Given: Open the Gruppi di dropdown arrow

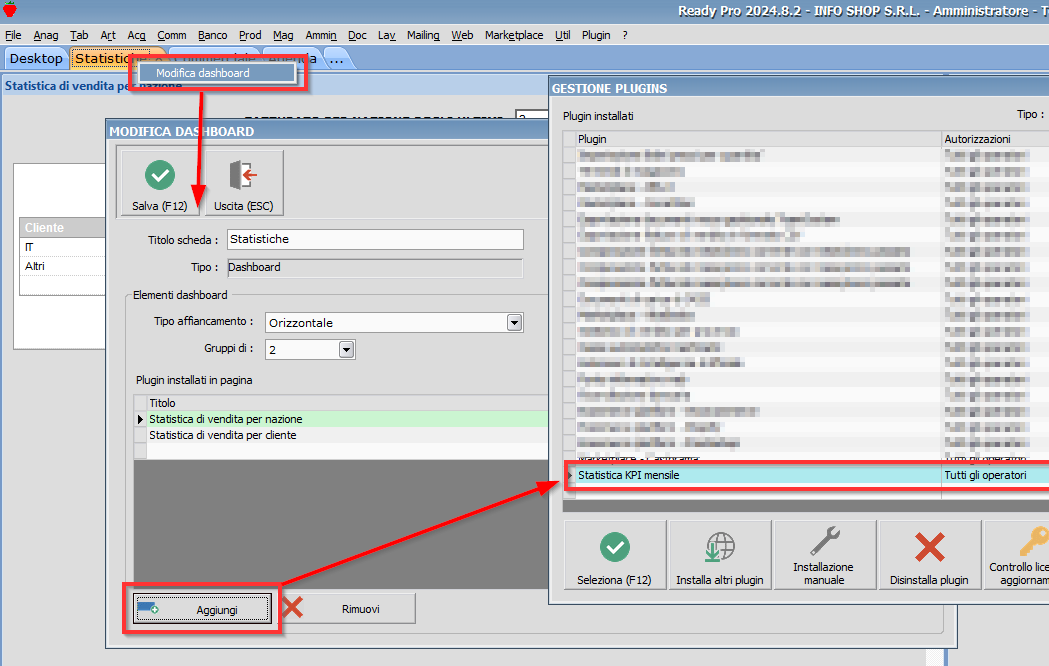Looking at the screenshot, I should (346, 349).
